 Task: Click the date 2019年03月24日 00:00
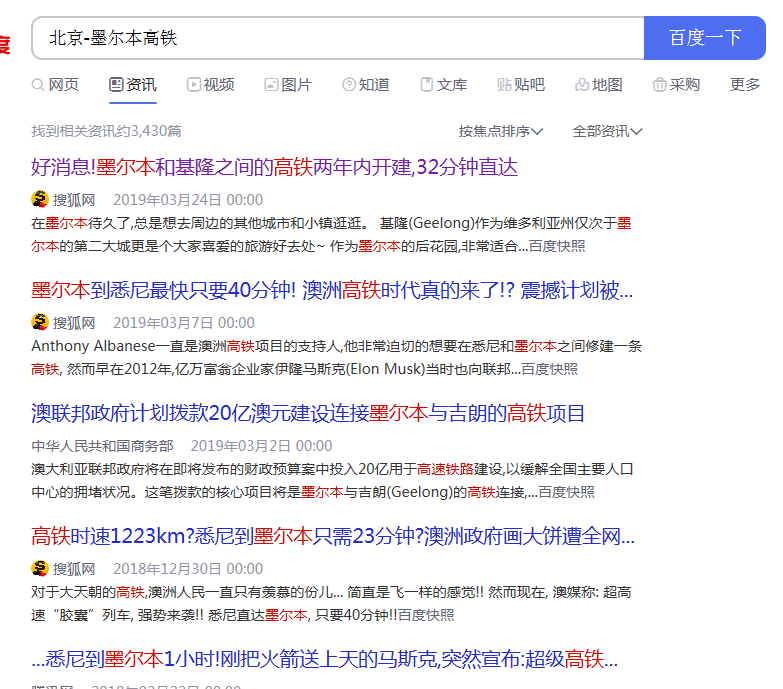point(188,200)
